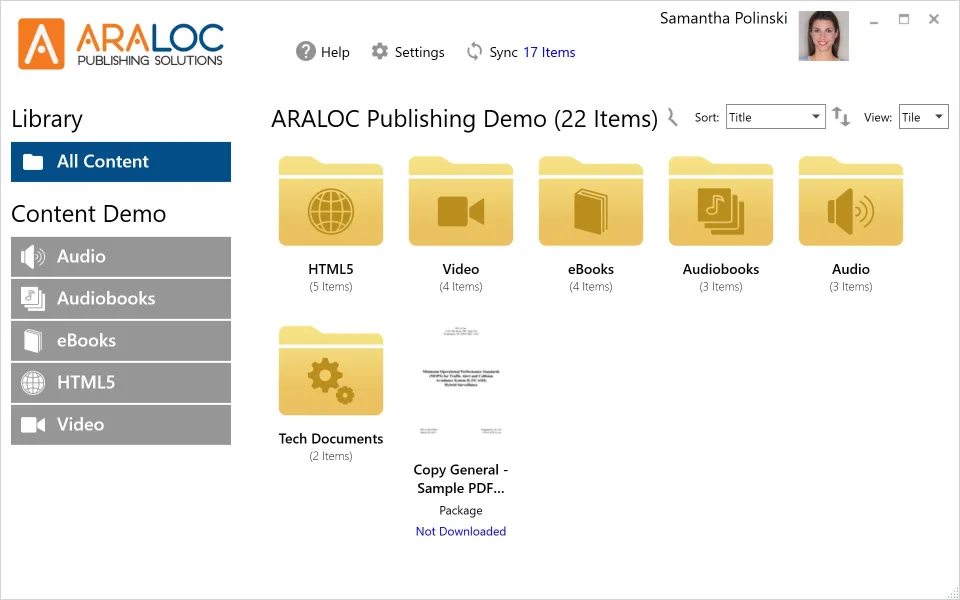Open Settings via the gear icon
960x600 pixels.
coord(380,51)
